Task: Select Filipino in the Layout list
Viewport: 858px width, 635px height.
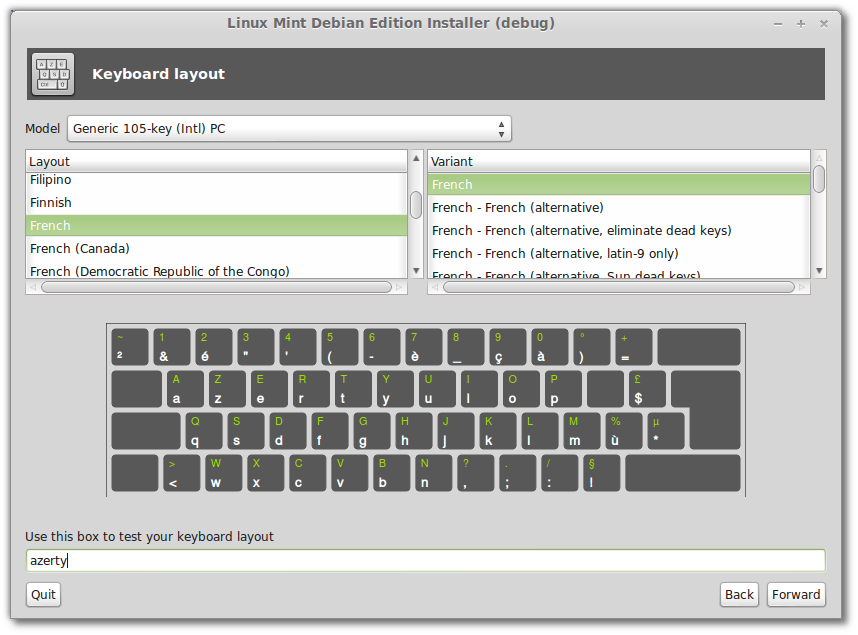Action: tap(216, 180)
